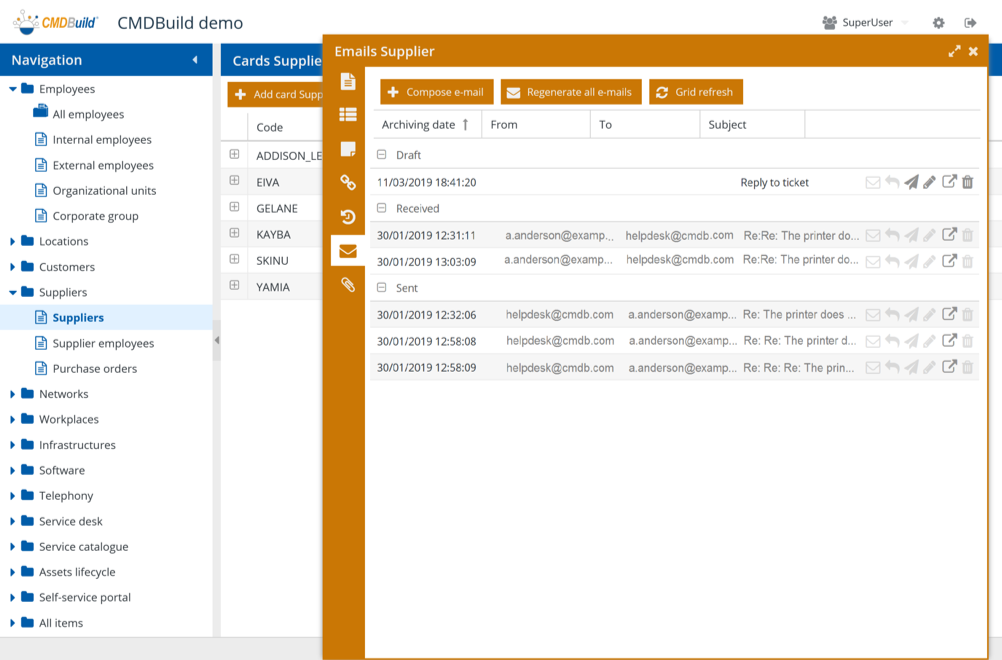
Task: Delete the draft Reply to ticket email
Action: tap(967, 182)
